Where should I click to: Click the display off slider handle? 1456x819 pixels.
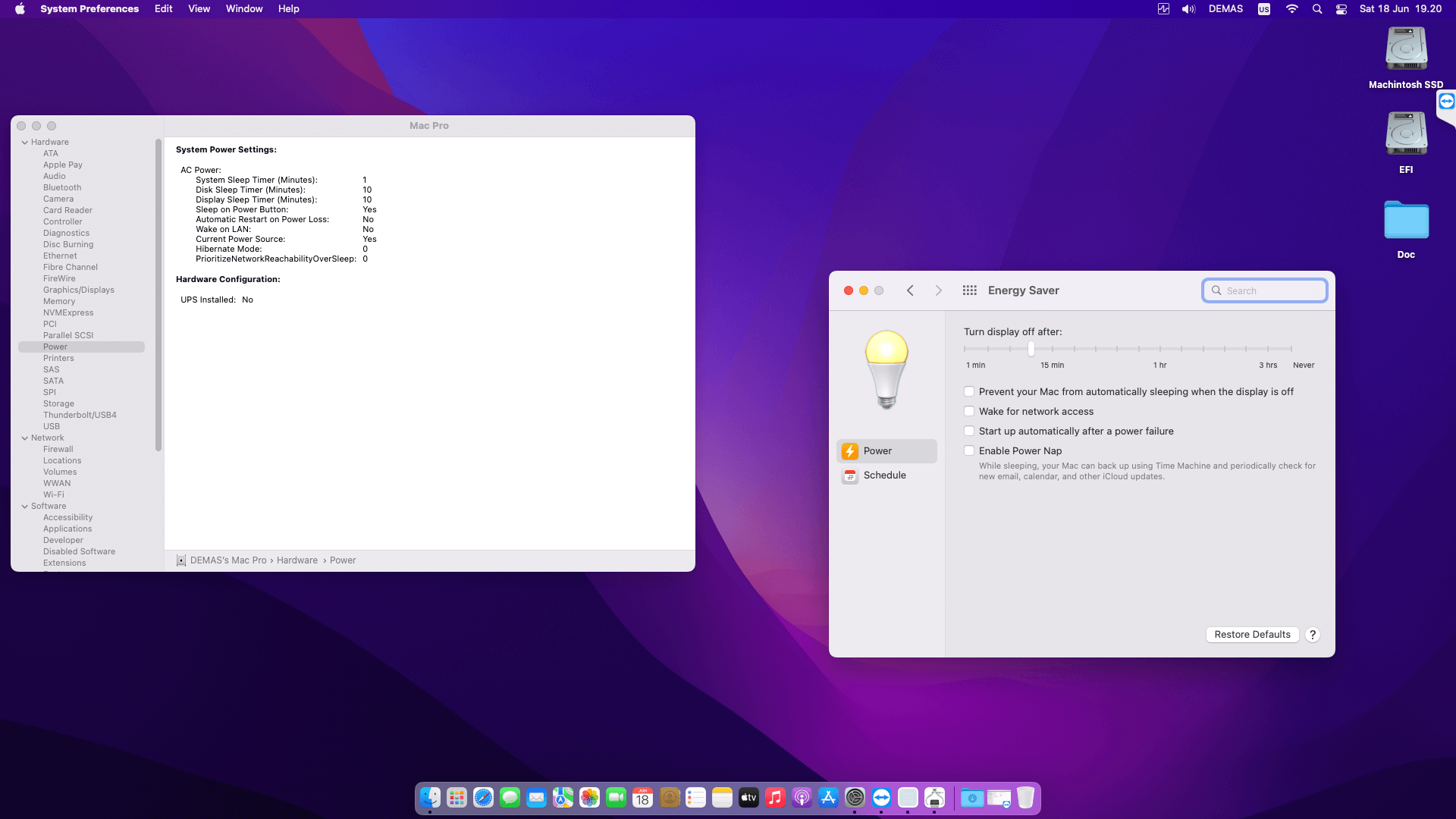[1031, 349]
